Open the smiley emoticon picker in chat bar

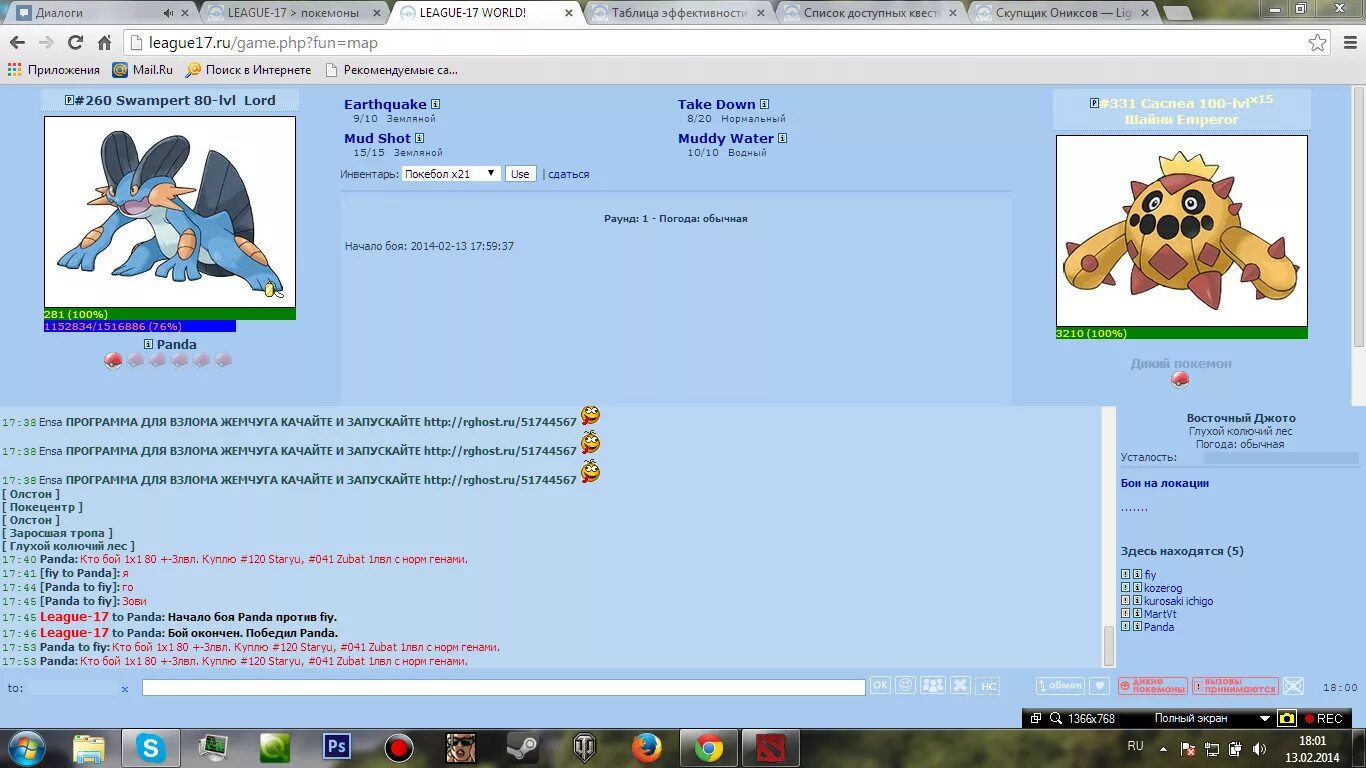[906, 685]
